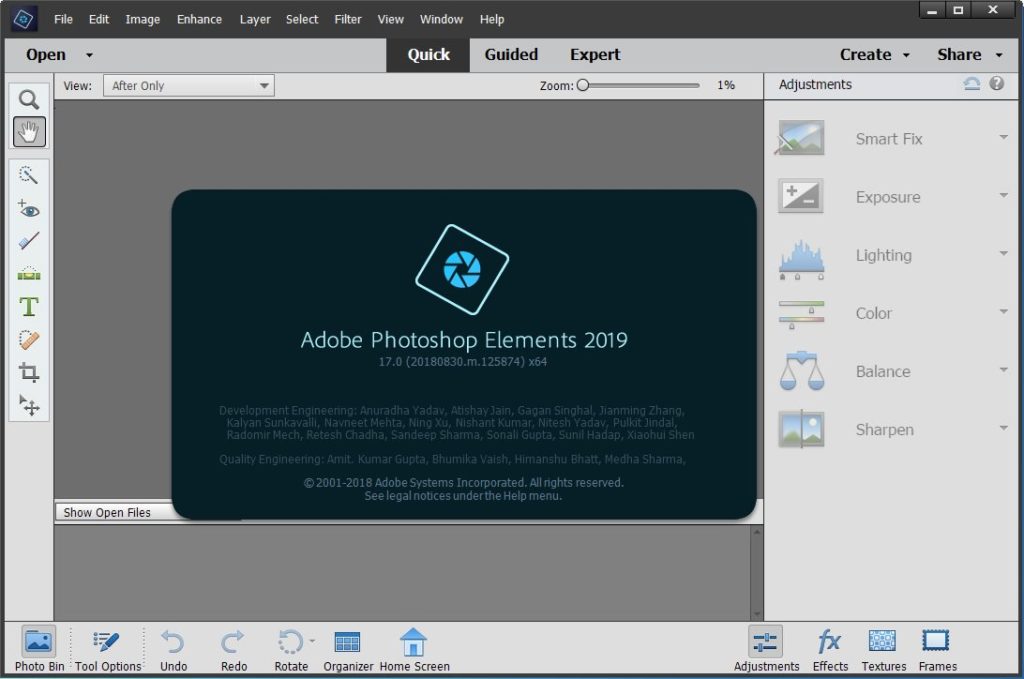Select the Whiten Teeth tool

[x=28, y=241]
